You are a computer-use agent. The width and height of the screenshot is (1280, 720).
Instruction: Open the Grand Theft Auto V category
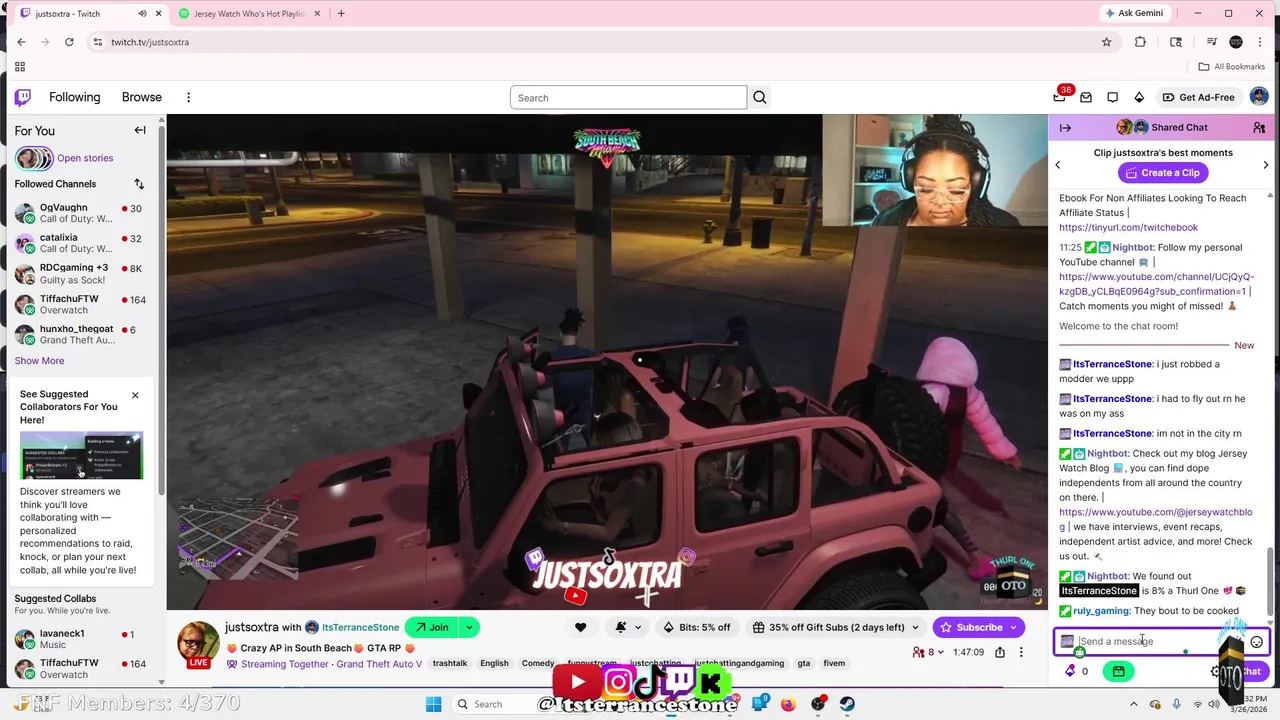tap(379, 664)
